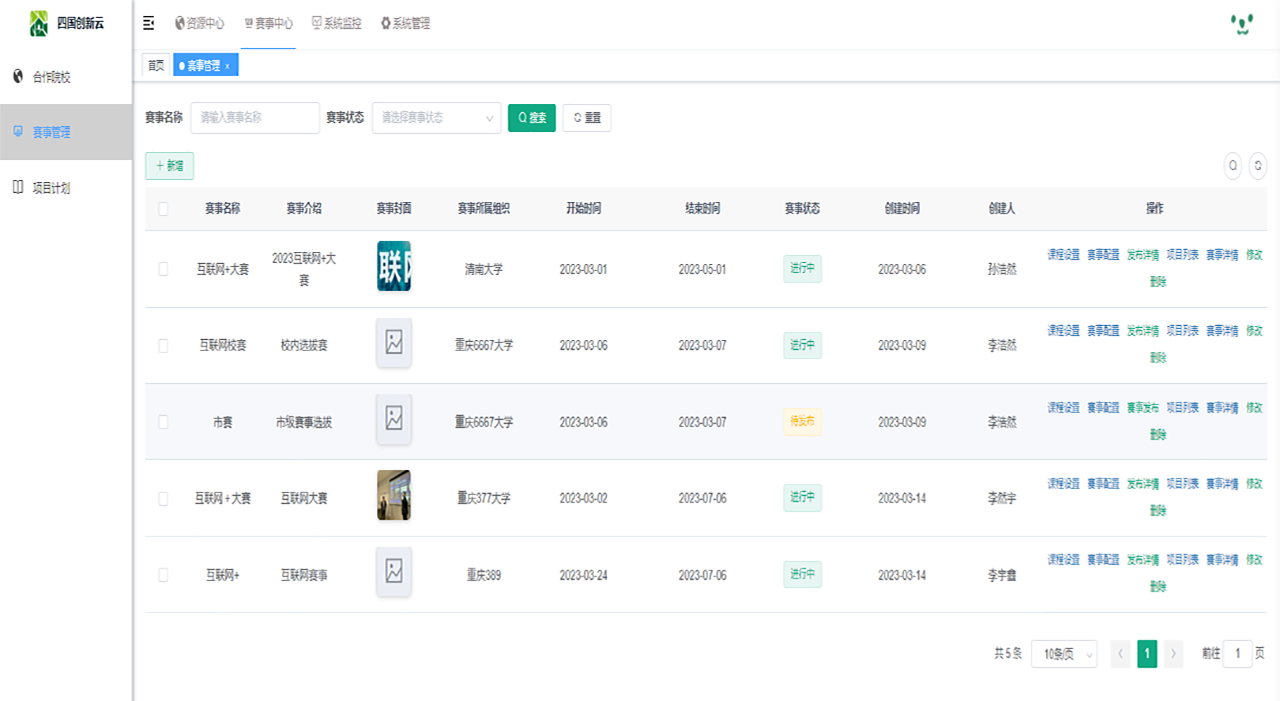The width and height of the screenshot is (1280, 701).
Task: Click the placeholder cover icon for 市赛
Action: coord(394,419)
